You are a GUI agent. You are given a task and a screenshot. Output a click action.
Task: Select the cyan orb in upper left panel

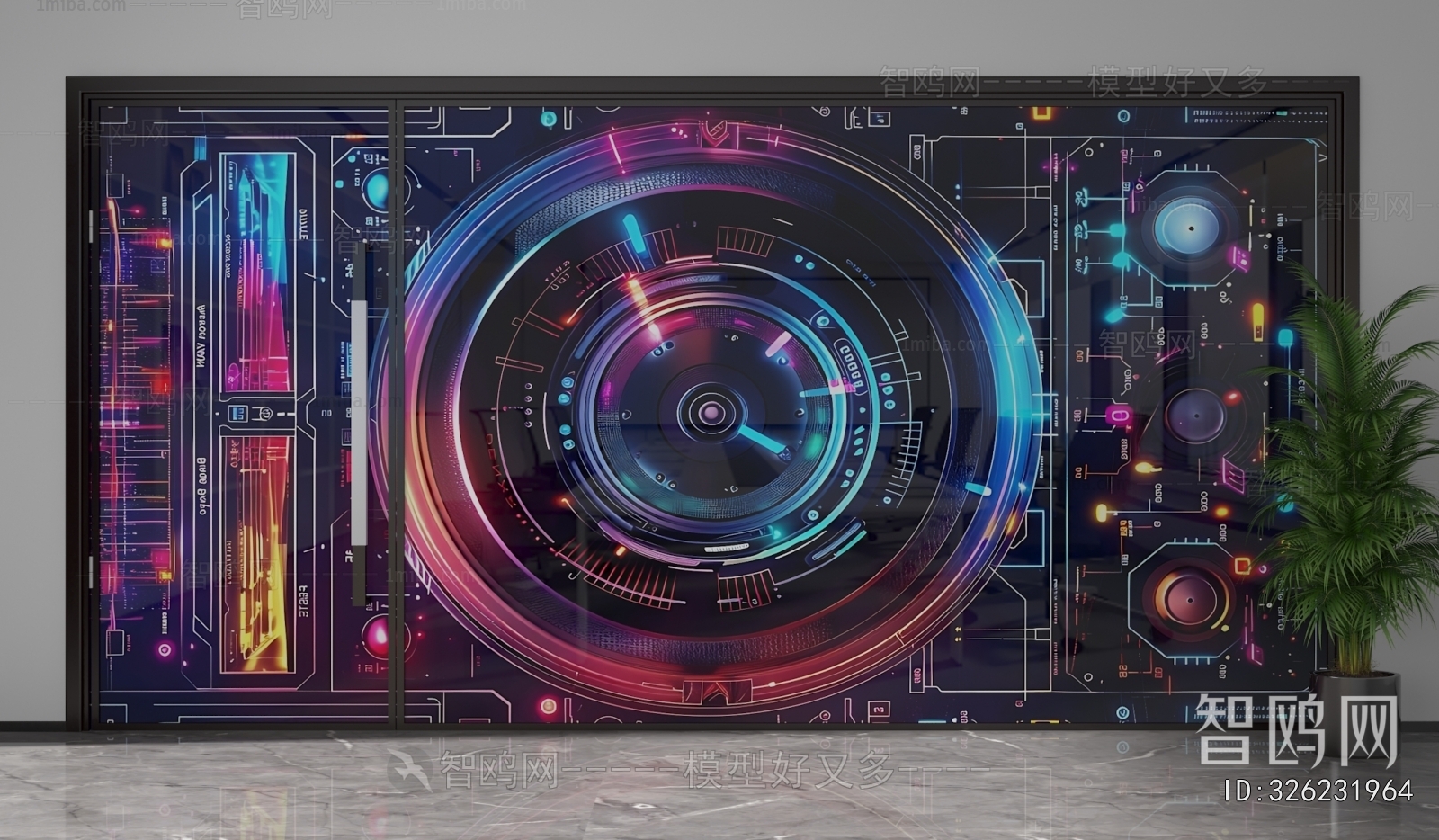(375, 189)
